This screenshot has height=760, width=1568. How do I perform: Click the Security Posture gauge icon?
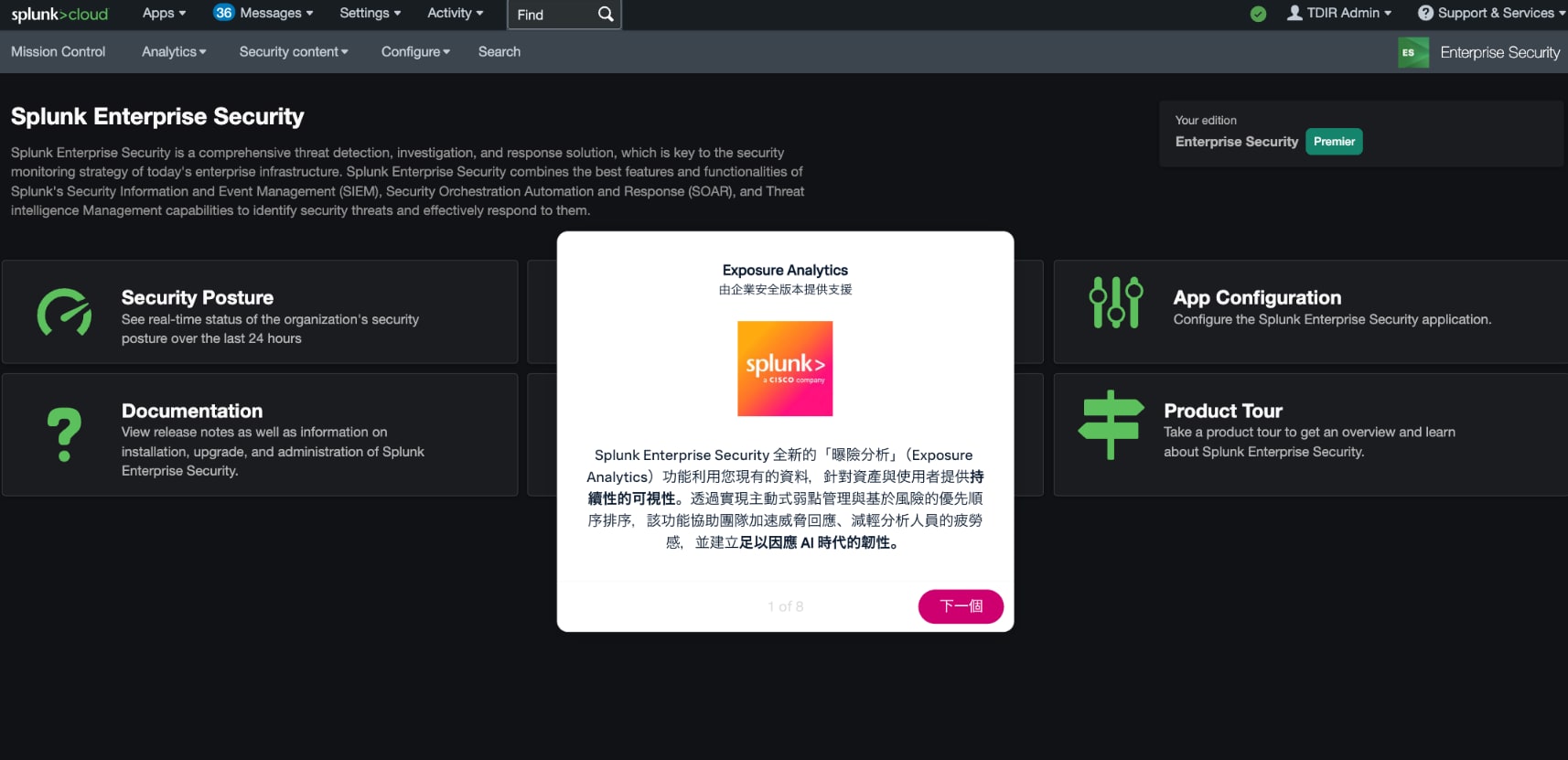pos(64,313)
